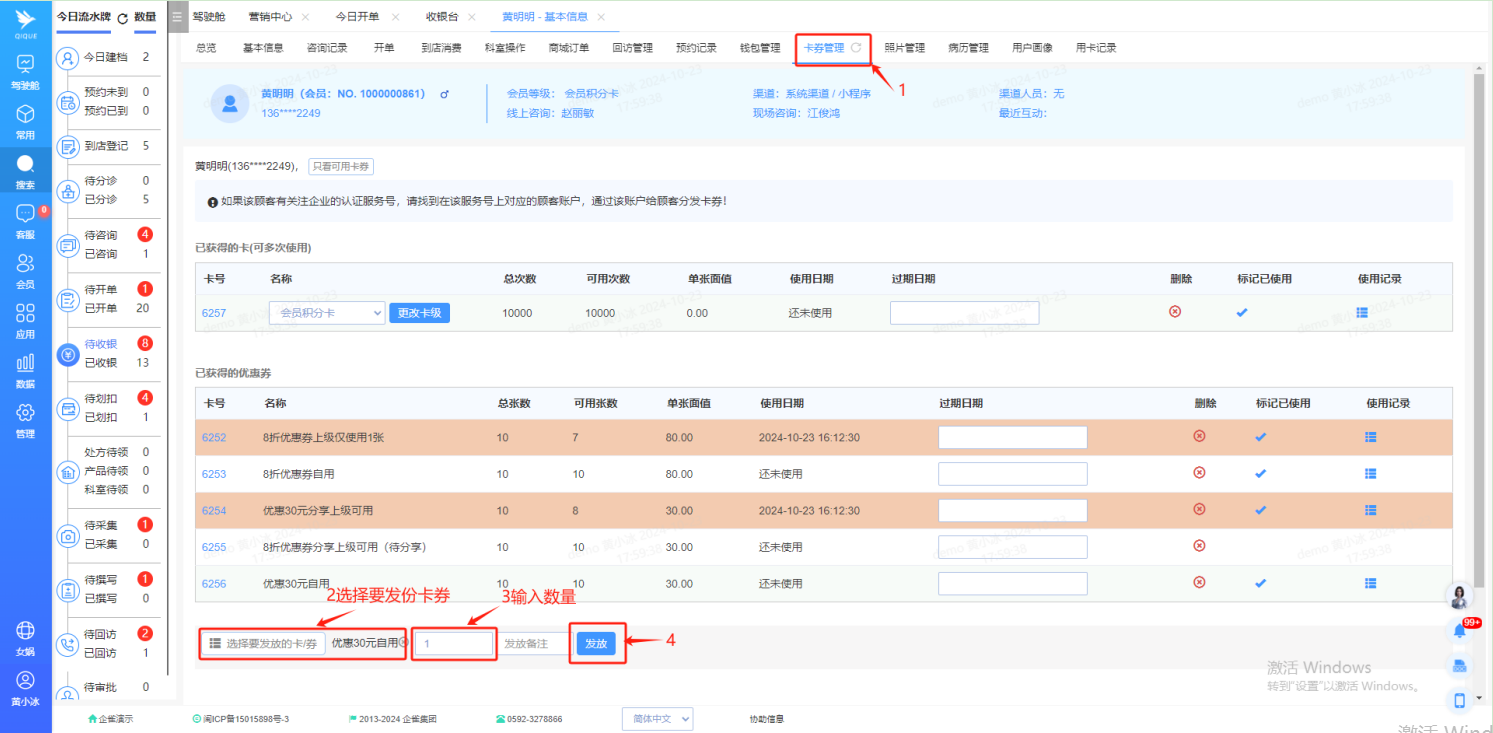Open usage records icon for coupon 6253

[1370, 473]
